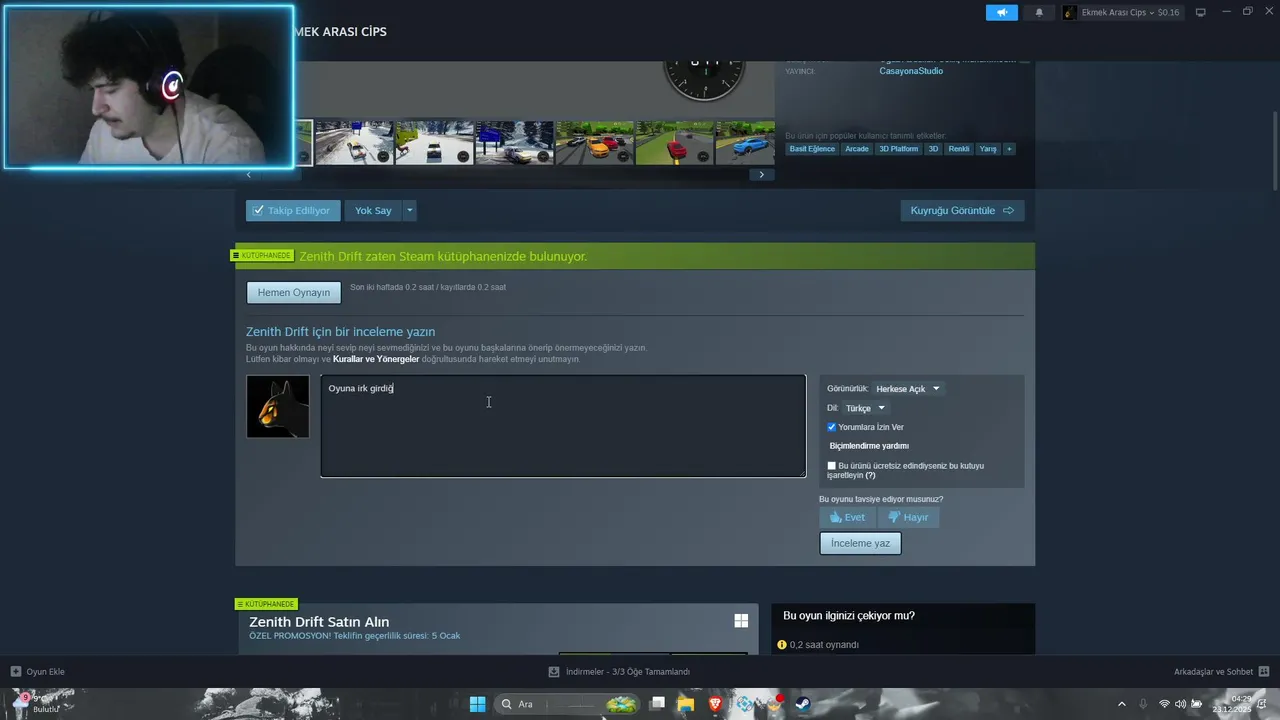This screenshot has height=720, width=1280.
Task: Open the CasayonaStudio publisher link
Action: (911, 71)
